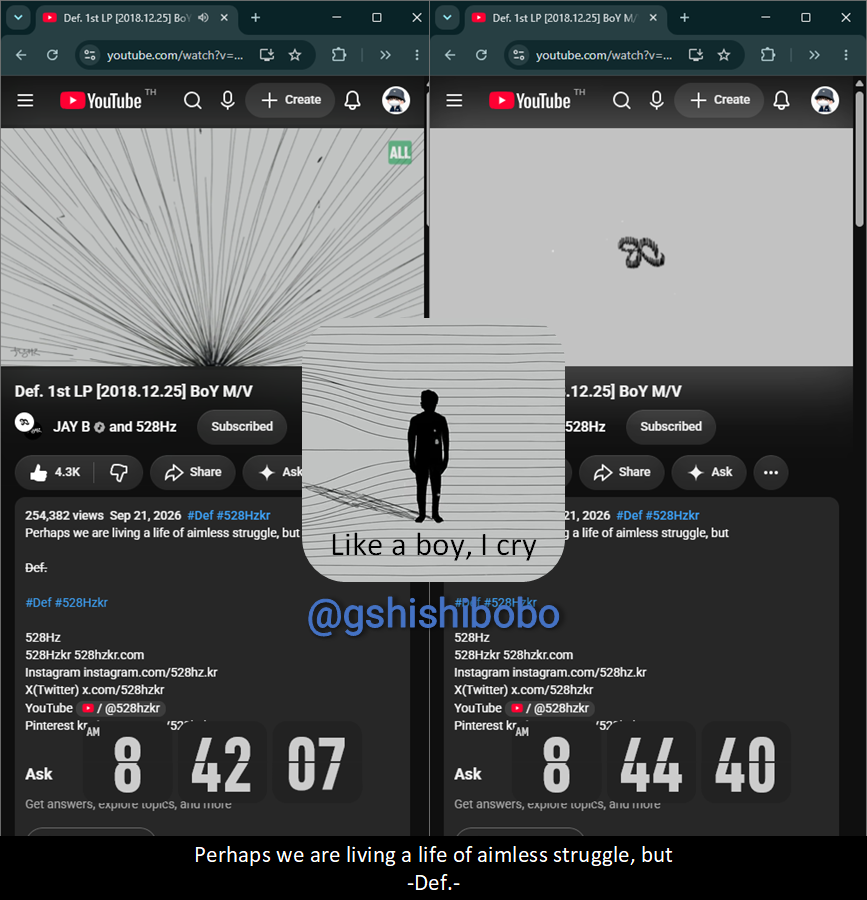
Task: Click install app icon in left address bar
Action: coord(267,55)
